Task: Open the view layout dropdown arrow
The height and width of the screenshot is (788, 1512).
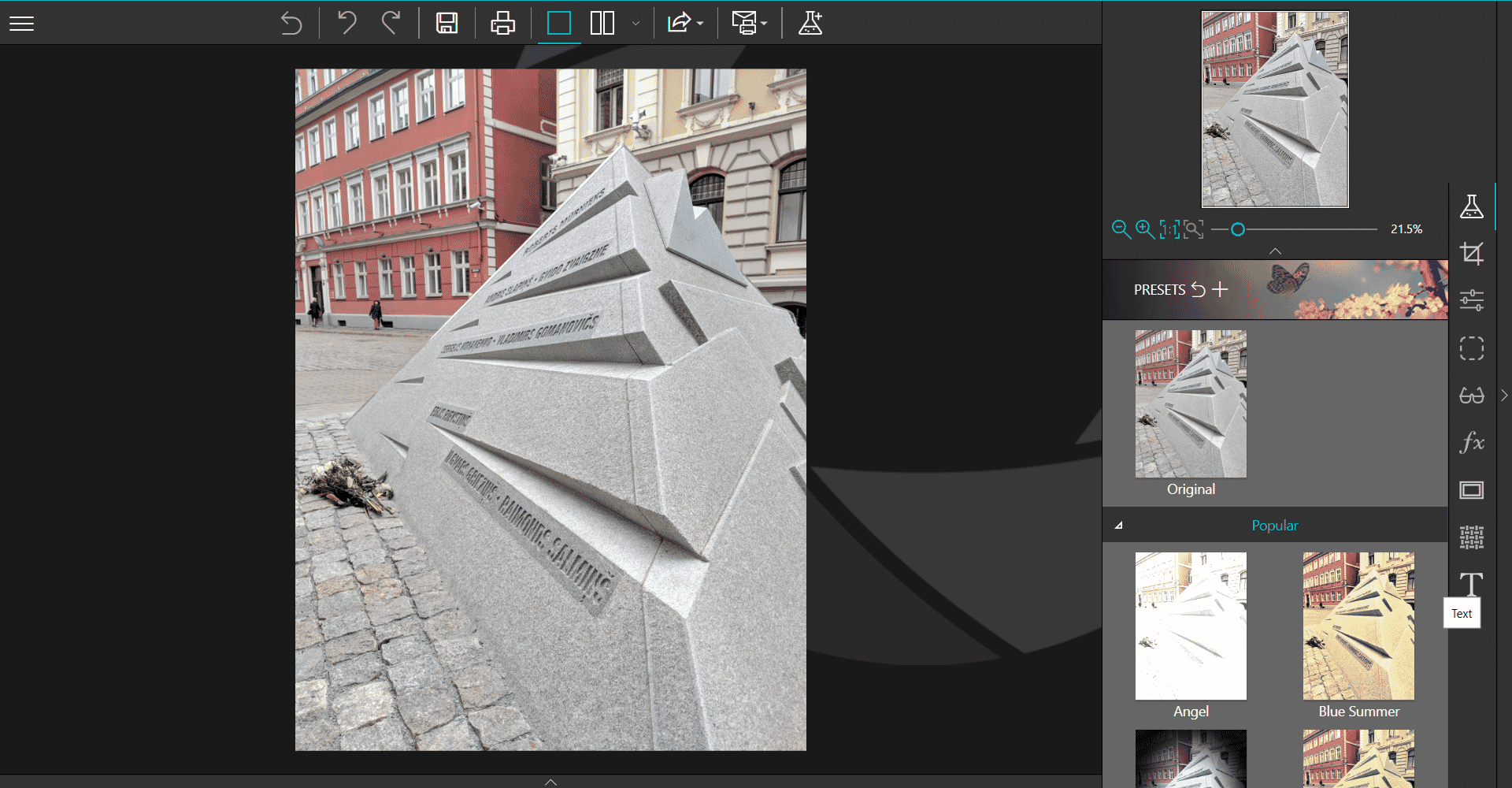Action: (636, 24)
